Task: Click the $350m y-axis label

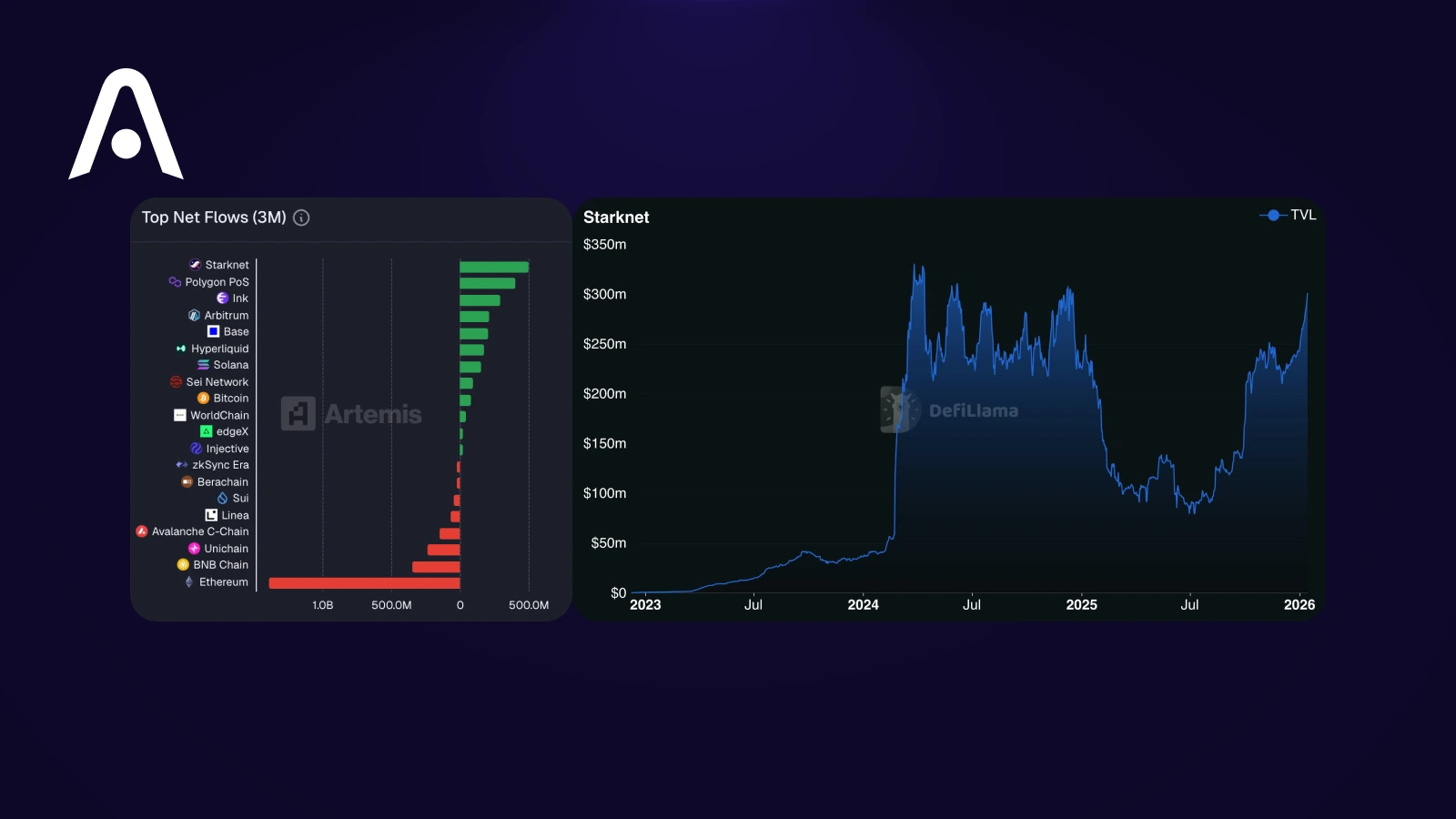Action: [605, 245]
